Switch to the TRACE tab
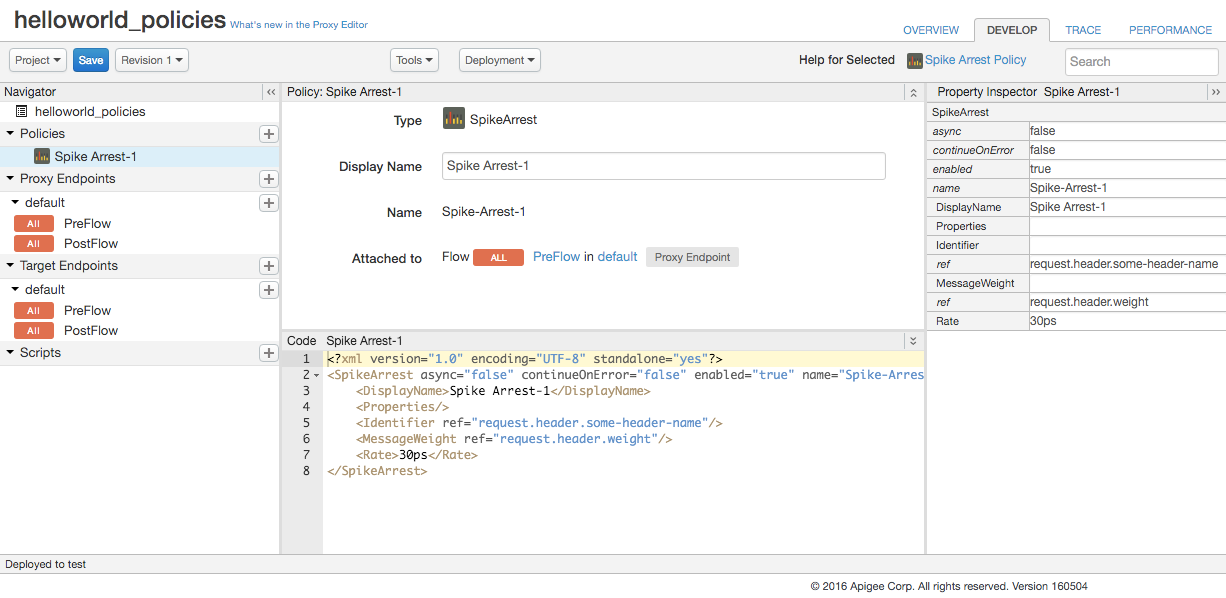 (x=1083, y=30)
